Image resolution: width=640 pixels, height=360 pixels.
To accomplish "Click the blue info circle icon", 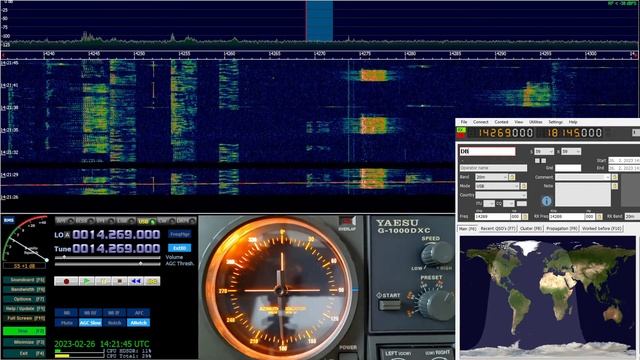I will pos(546,200).
